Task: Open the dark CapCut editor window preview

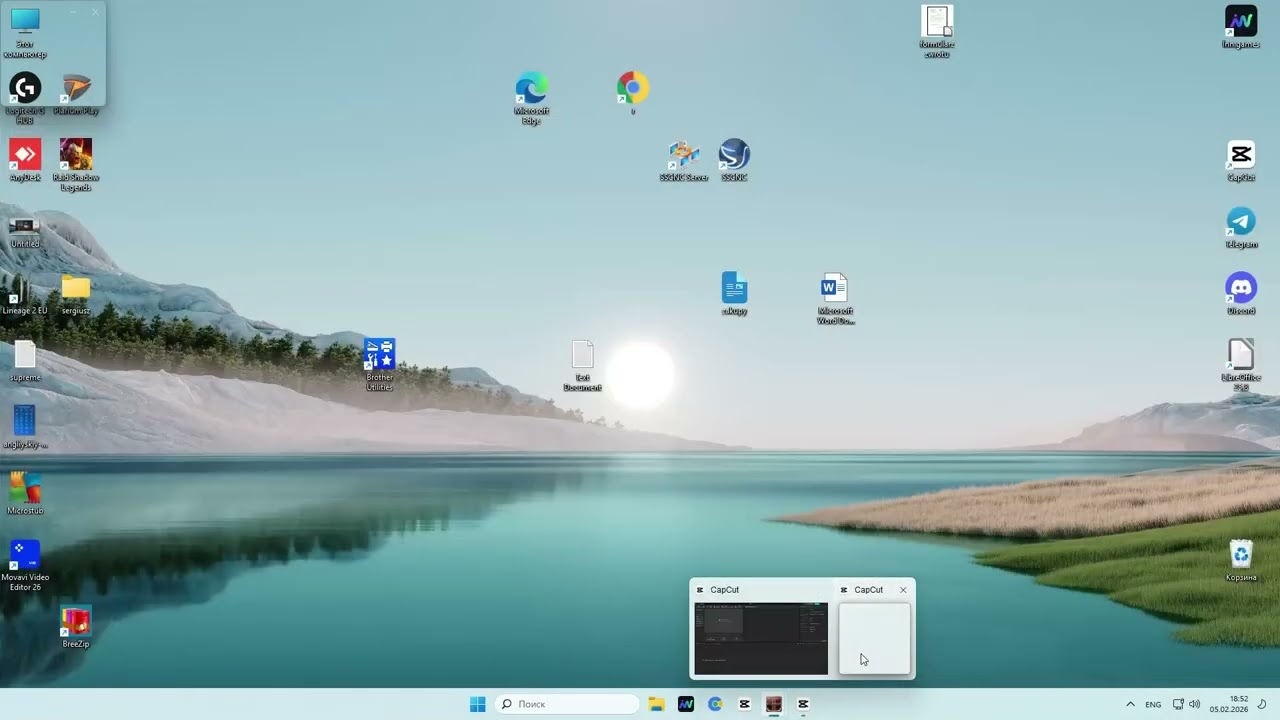Action: point(761,639)
